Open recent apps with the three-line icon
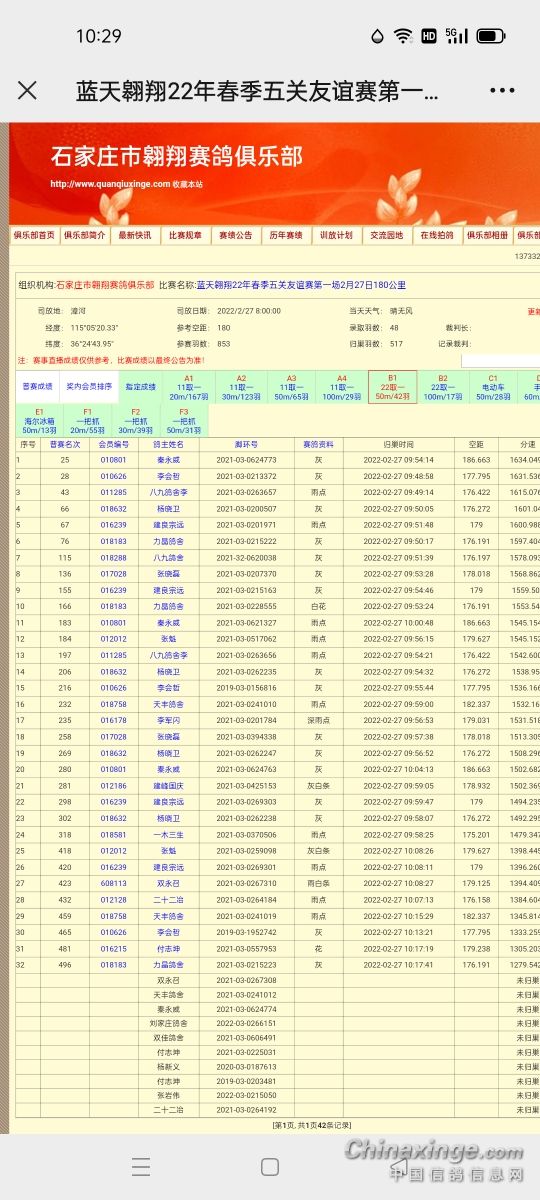The height and width of the screenshot is (1200, 540). (x=141, y=1167)
